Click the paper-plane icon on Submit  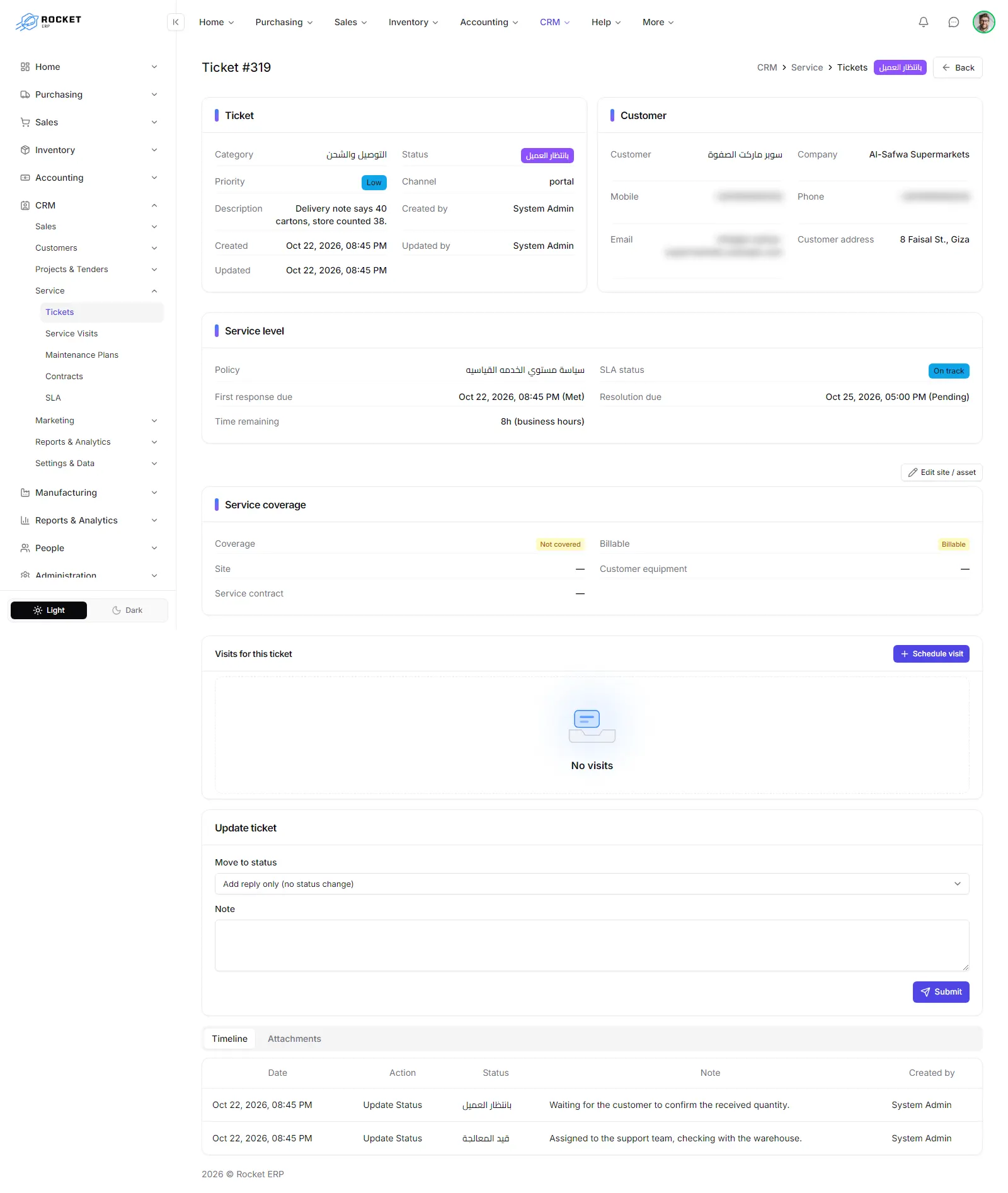point(925,992)
